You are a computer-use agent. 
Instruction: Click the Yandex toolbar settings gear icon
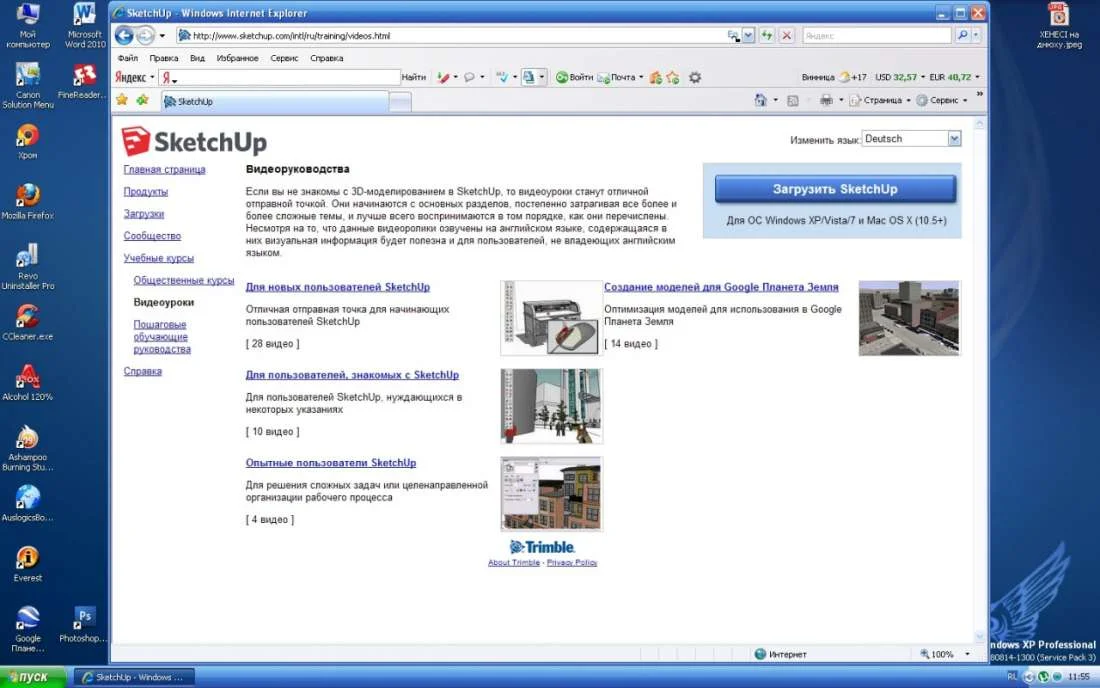695,77
